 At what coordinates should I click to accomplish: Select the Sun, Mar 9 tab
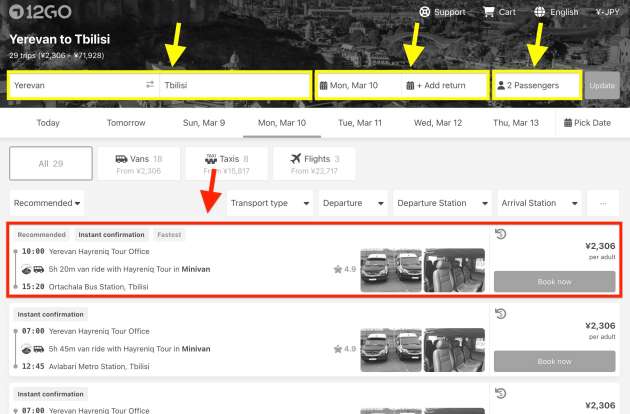(x=204, y=123)
